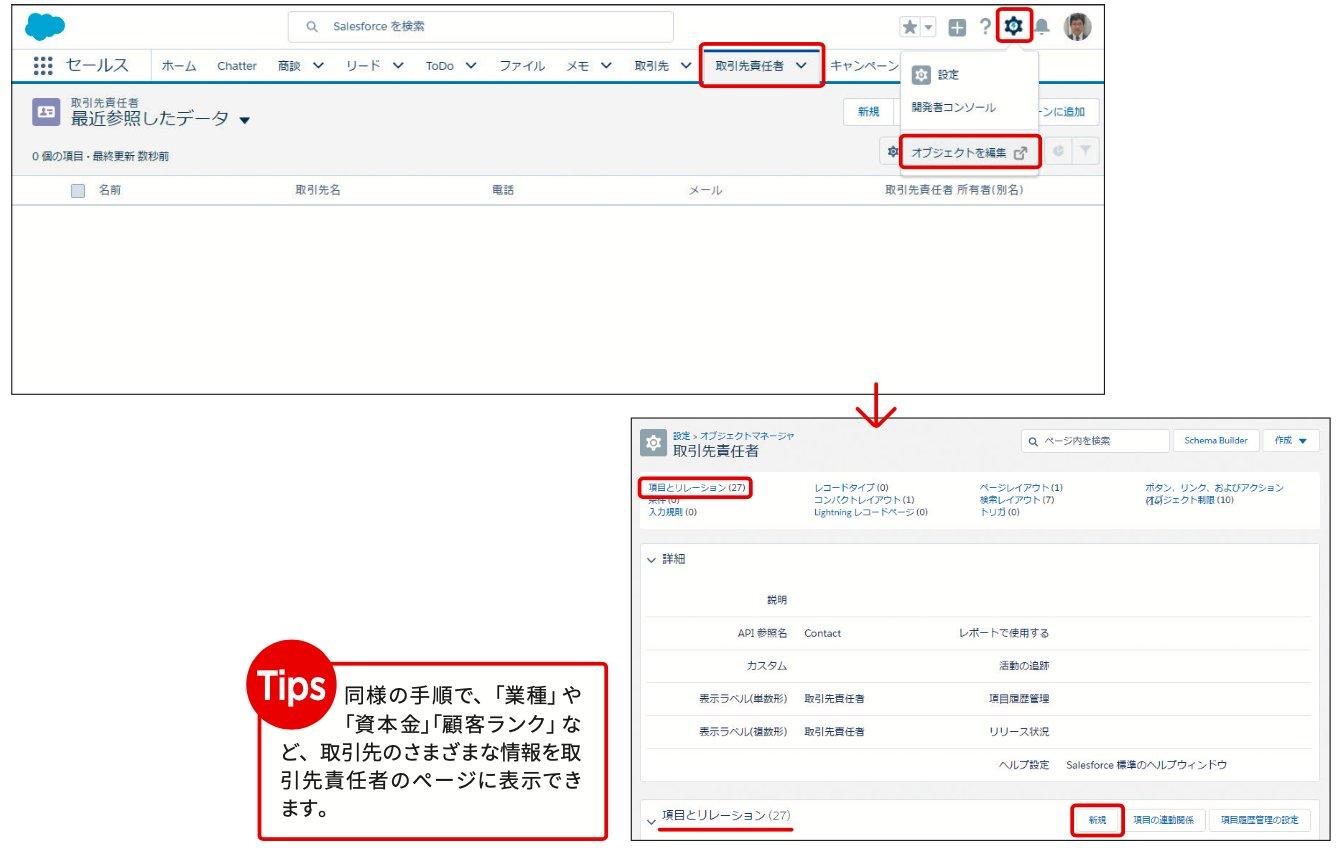Screen dimensions: 1341x852
Task: Click the 設定 breadcrumb link
Action: pos(681,436)
